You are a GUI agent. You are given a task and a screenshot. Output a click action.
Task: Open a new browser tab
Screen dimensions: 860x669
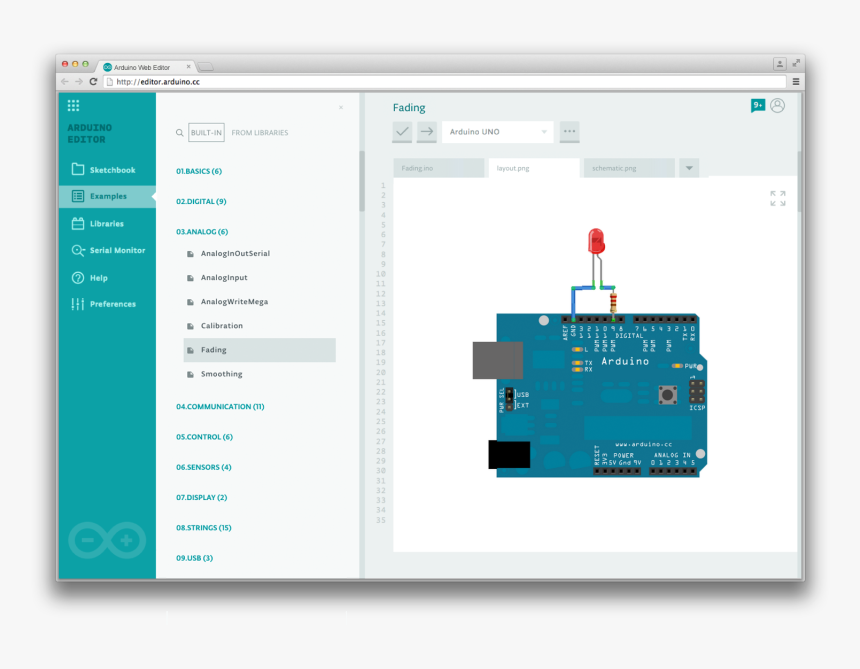pos(206,67)
